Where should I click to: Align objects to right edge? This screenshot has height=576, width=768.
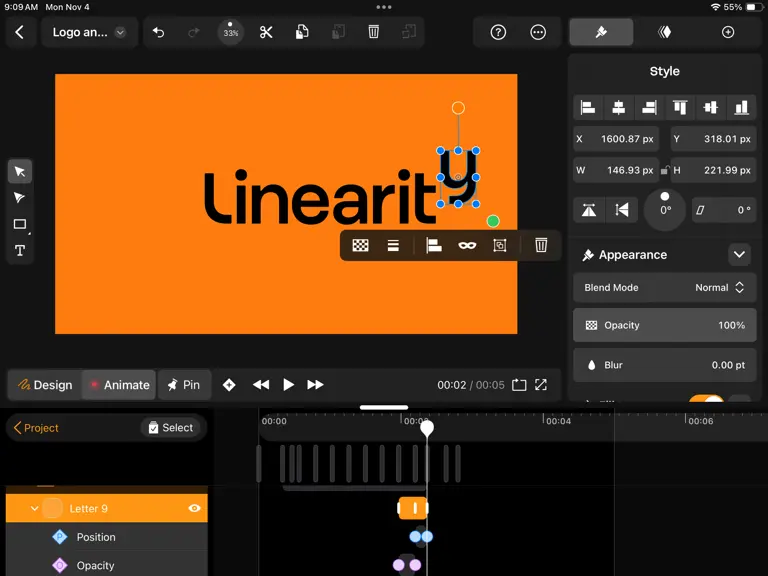(649, 107)
